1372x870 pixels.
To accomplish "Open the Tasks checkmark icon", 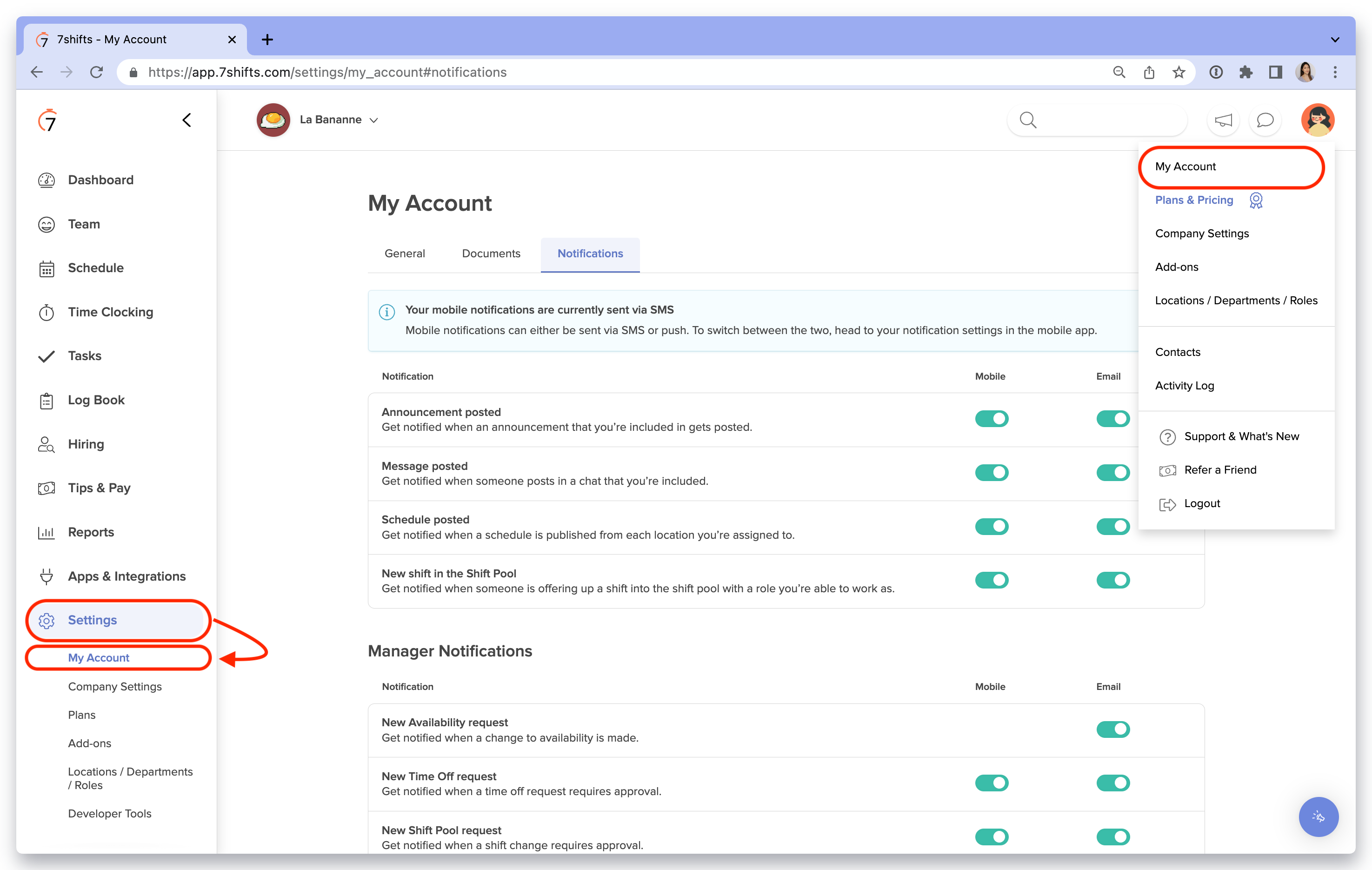I will pos(46,356).
